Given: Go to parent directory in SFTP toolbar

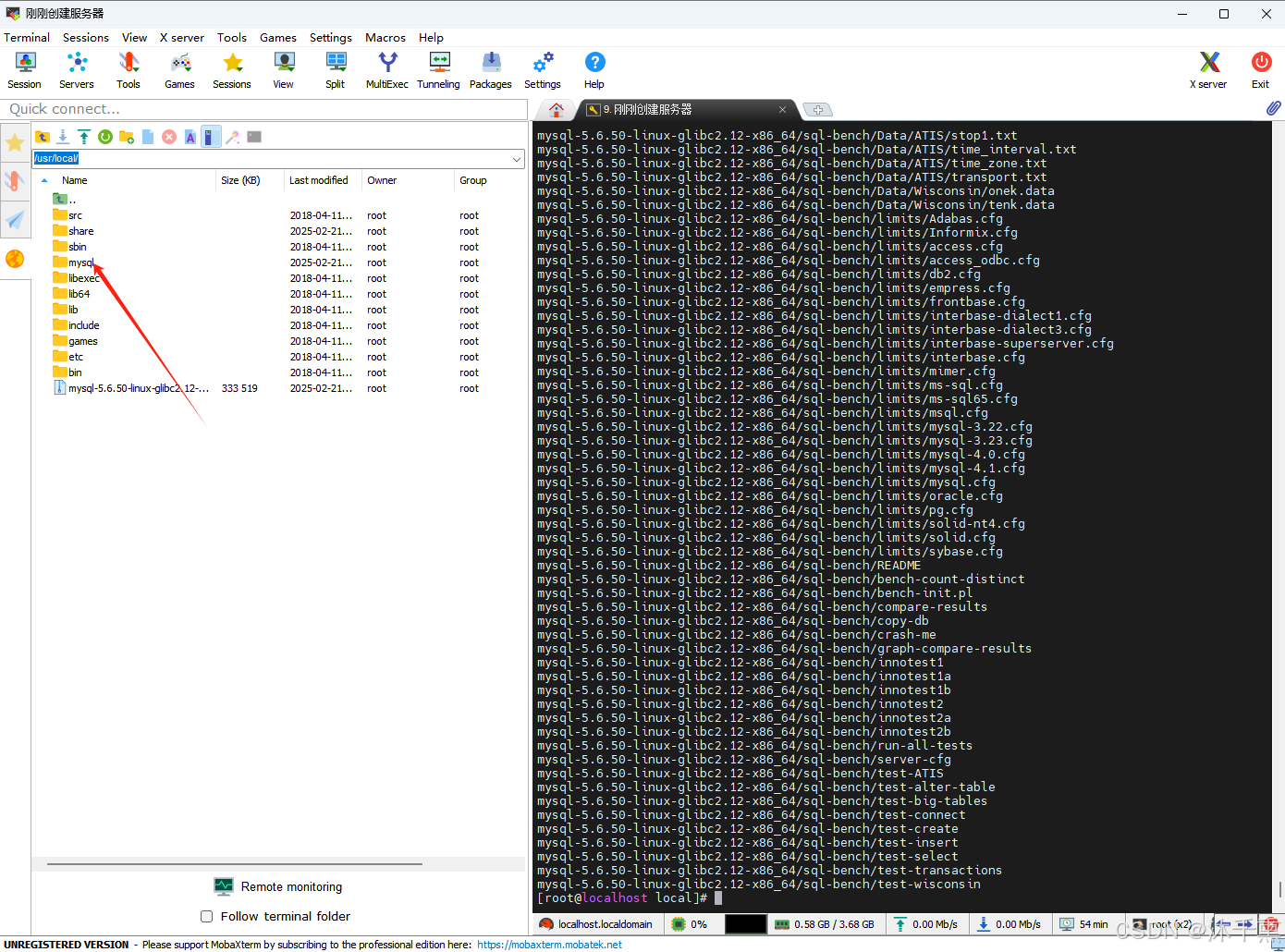Looking at the screenshot, I should tap(43, 137).
